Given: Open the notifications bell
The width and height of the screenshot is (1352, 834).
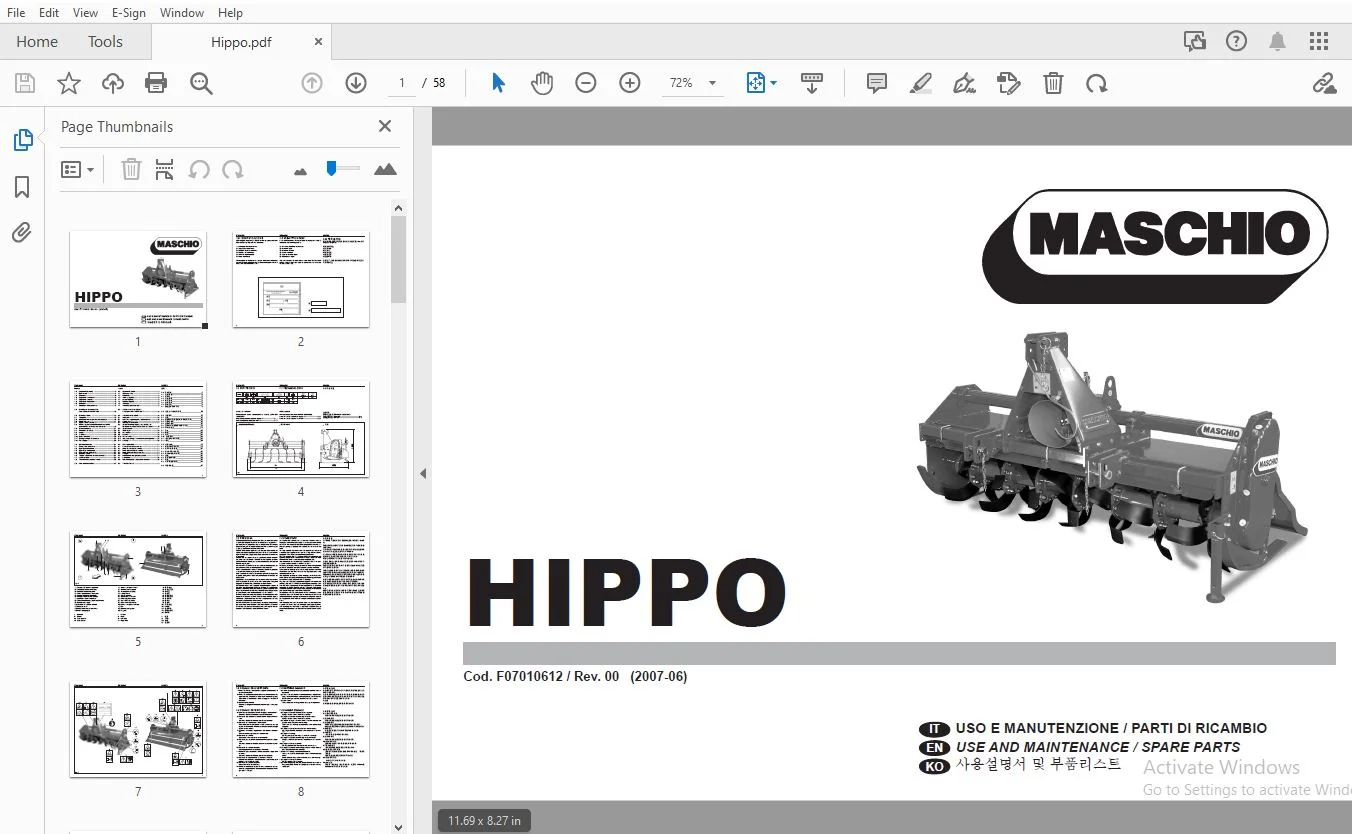Looking at the screenshot, I should [1277, 41].
